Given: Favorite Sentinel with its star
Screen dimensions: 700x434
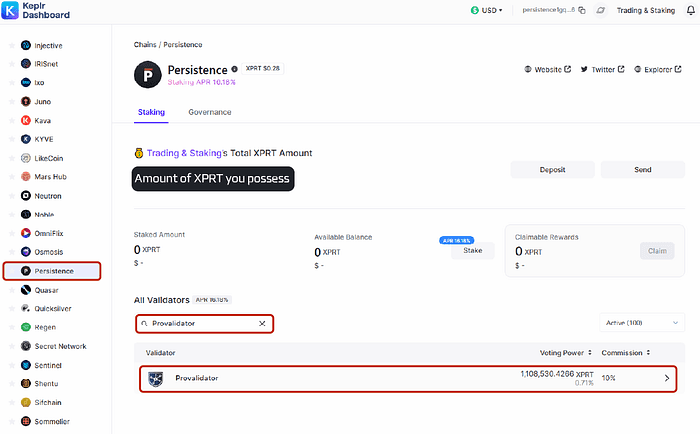Looking at the screenshot, I should [12, 365].
